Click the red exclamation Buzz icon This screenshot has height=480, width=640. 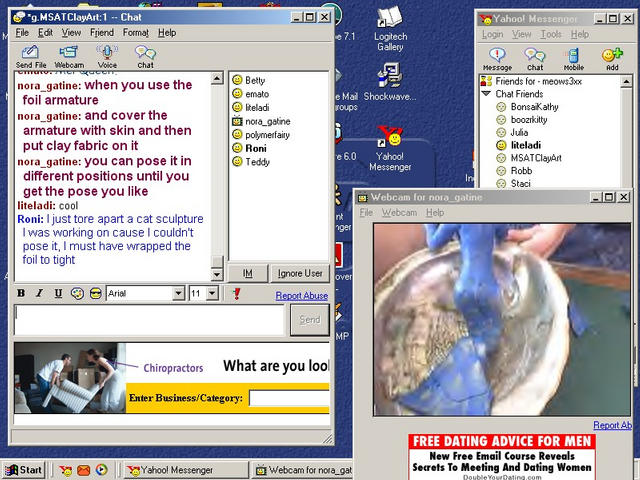click(236, 293)
